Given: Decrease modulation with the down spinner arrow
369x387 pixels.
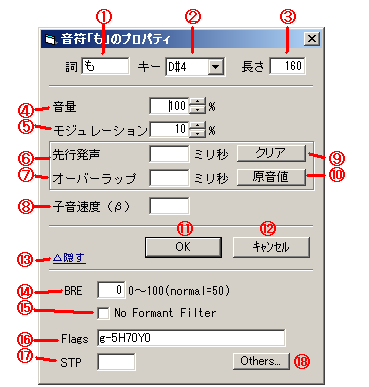Looking at the screenshot, I should tap(198, 133).
